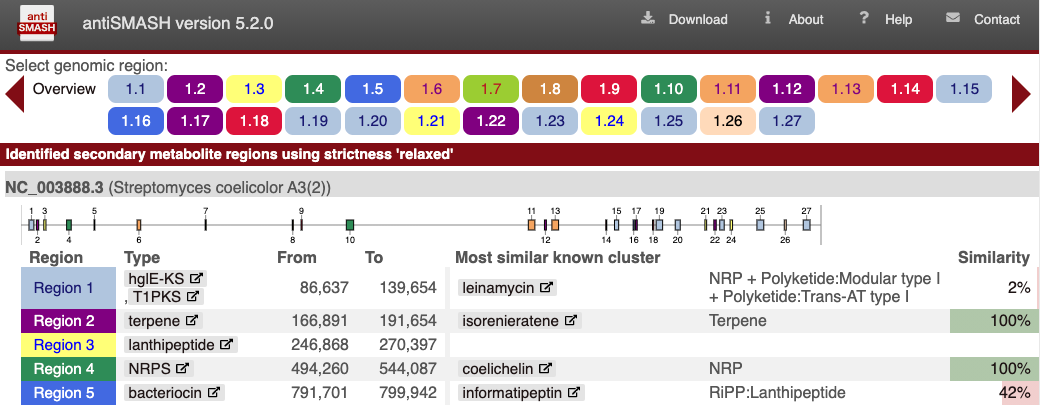Open the NRPS type external link icon
Screen dimensions: 1040x405
pyautogui.click(x=182, y=368)
